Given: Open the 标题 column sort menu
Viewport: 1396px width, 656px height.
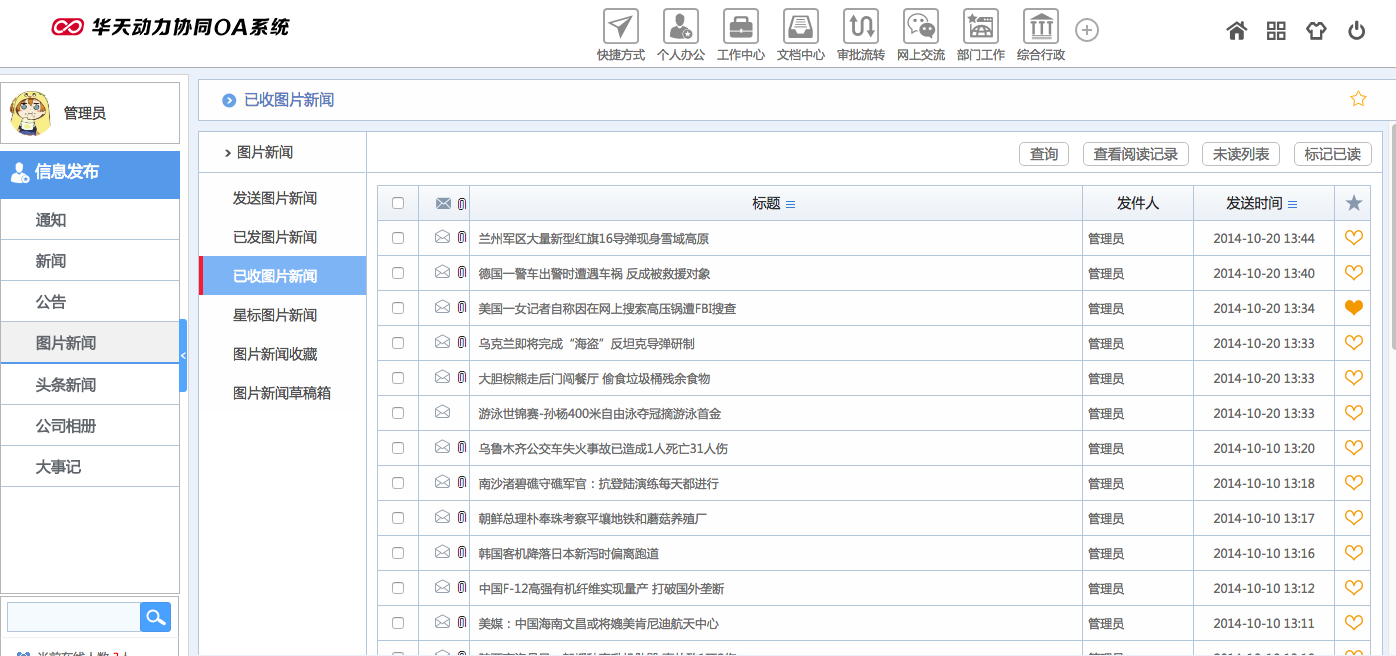Looking at the screenshot, I should [x=791, y=204].
